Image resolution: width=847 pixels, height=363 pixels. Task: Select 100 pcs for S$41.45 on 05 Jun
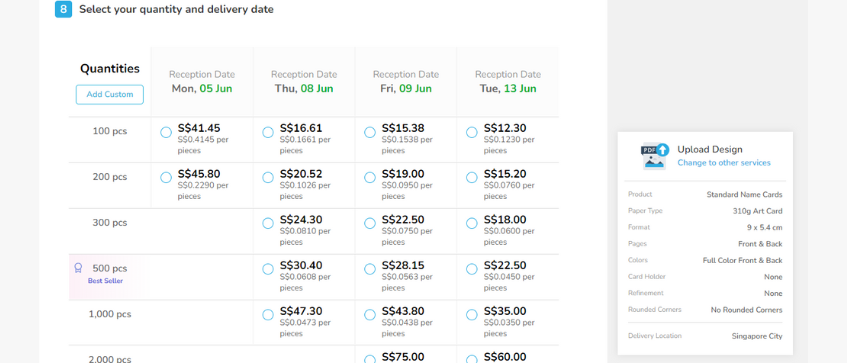(166, 132)
